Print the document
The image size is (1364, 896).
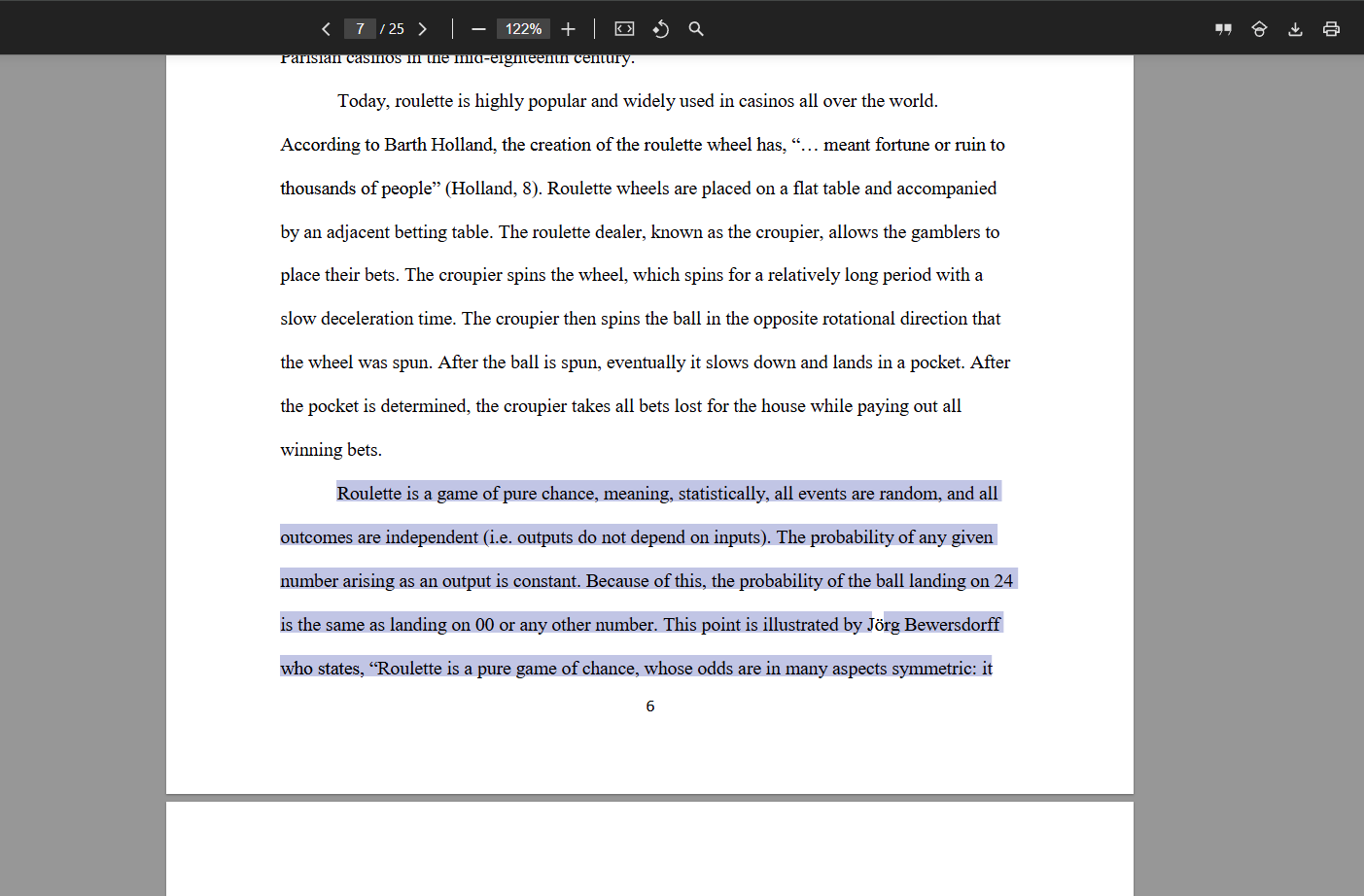1331,29
